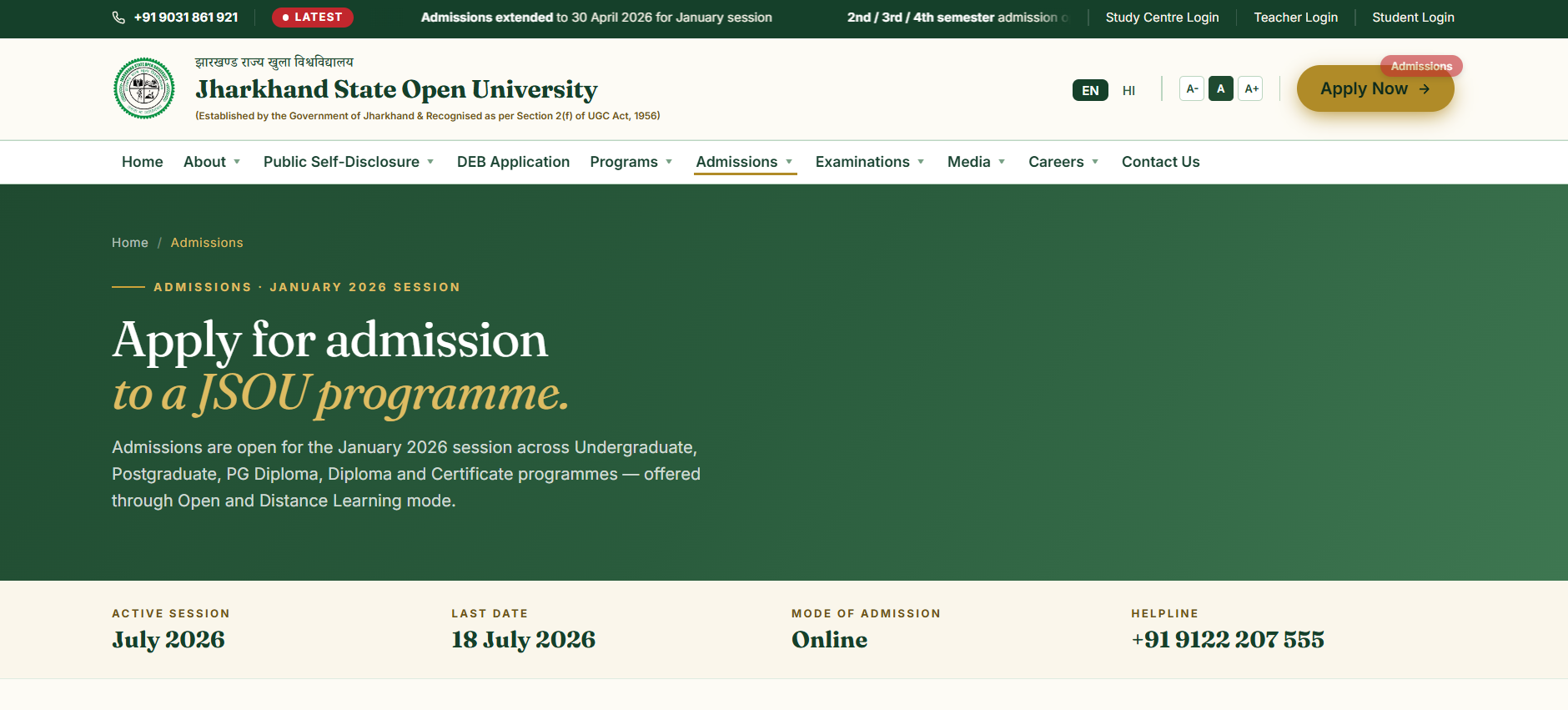Open the Careers menu item
Viewport: 1568px width, 710px height.
tap(1056, 162)
